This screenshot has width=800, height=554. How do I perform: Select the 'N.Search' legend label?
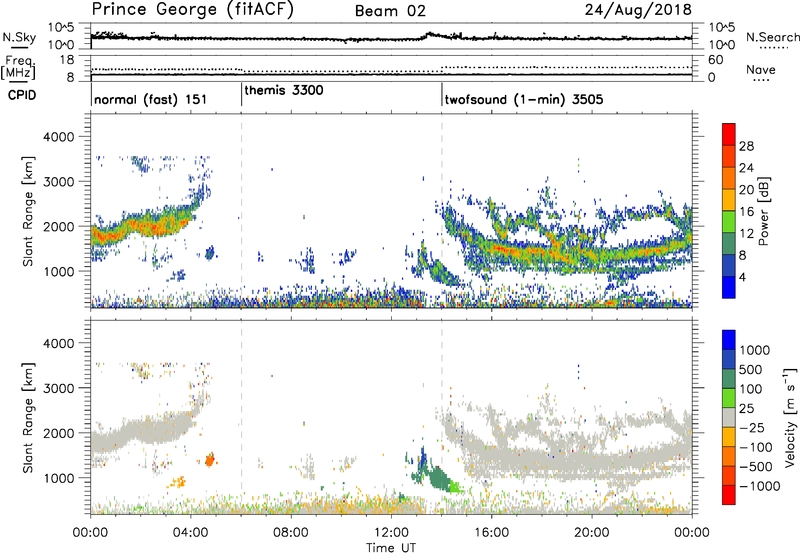(x=772, y=37)
